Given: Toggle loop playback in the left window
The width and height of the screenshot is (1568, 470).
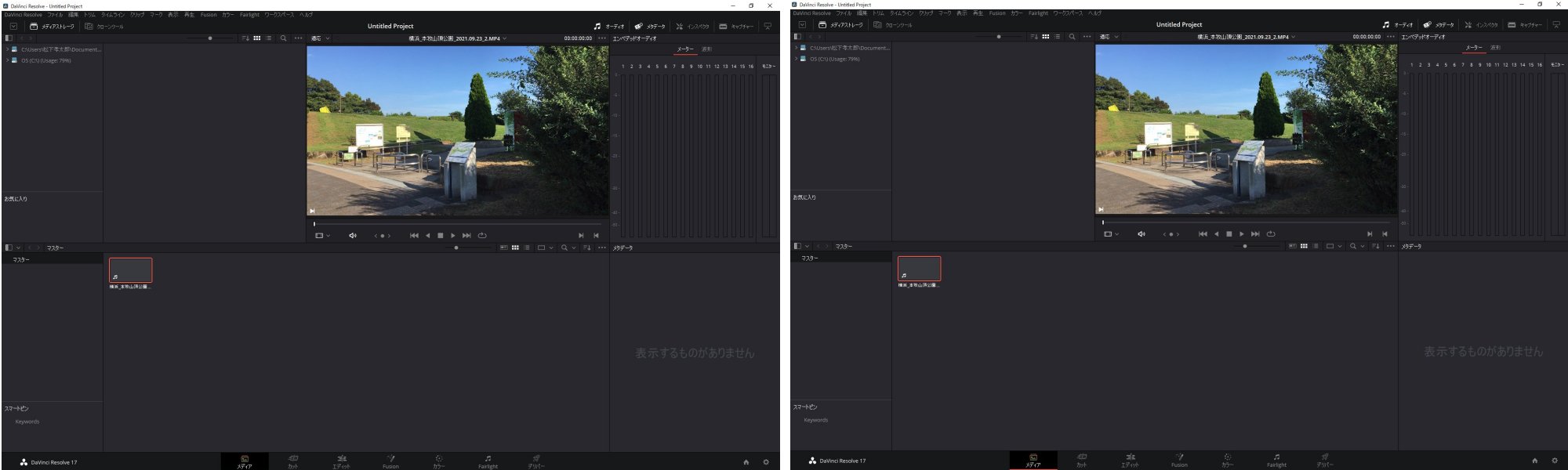Looking at the screenshot, I should (482, 236).
